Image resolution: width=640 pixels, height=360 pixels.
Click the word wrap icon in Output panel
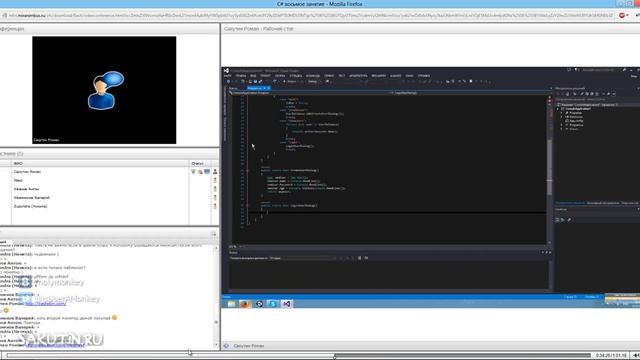pyautogui.click(x=366, y=258)
